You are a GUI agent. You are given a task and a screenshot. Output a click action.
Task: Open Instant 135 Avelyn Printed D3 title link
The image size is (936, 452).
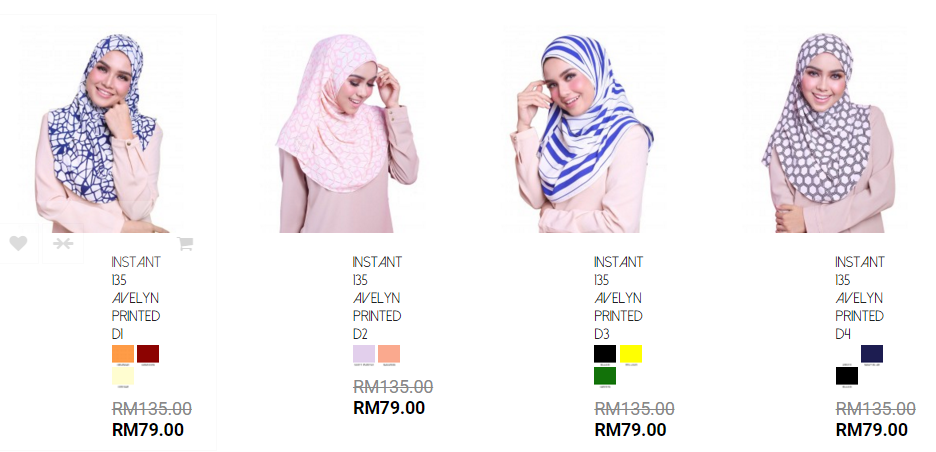pyautogui.click(x=618, y=298)
